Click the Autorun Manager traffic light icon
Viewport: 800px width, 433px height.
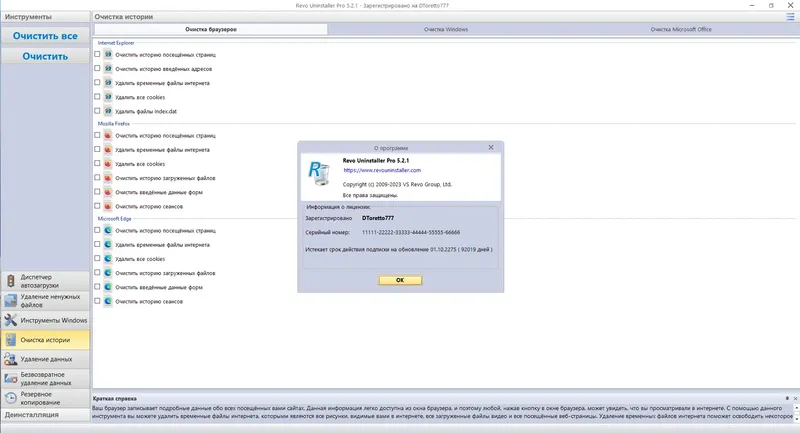(x=10, y=281)
